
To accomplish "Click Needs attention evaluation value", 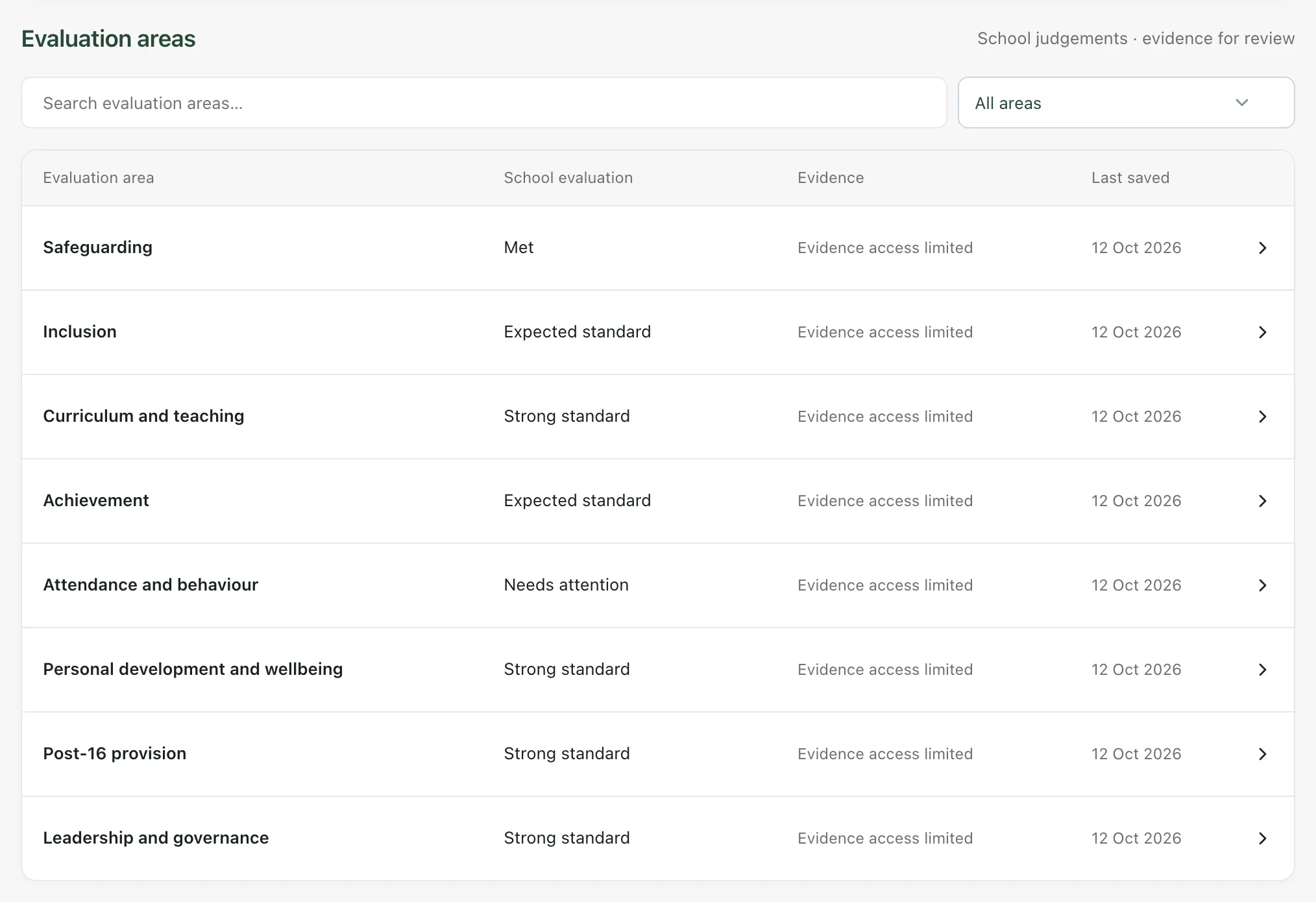I will coord(566,585).
